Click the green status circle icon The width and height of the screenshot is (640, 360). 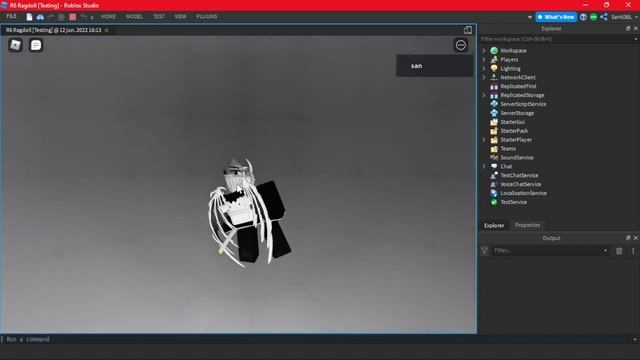coord(593,17)
